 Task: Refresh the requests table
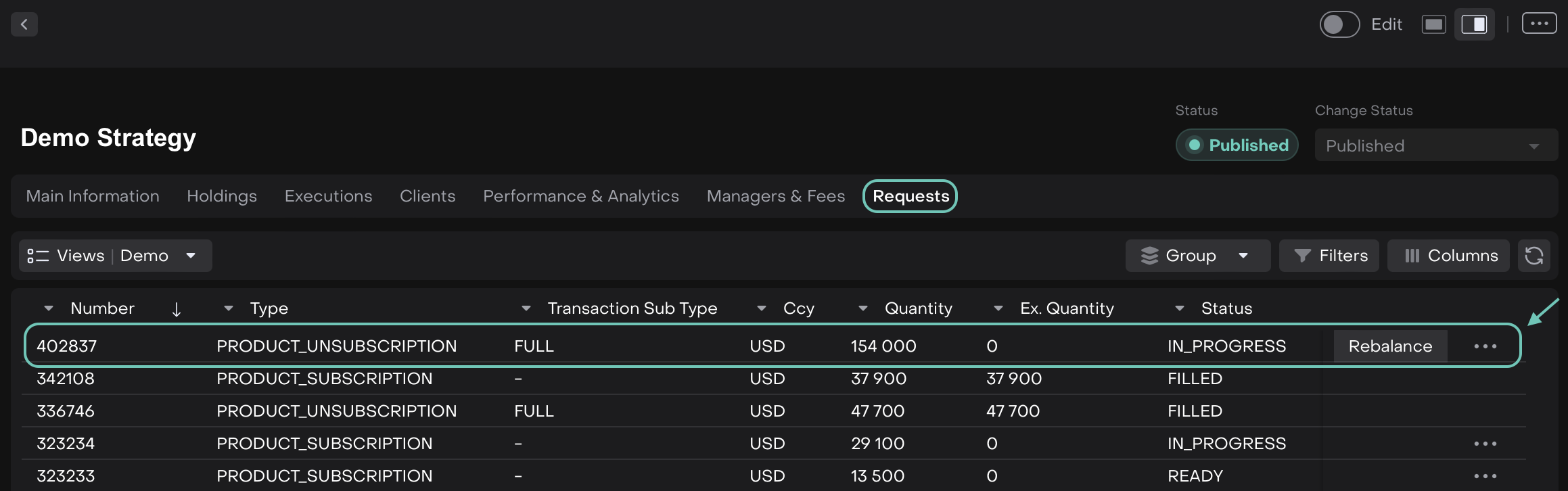(x=1534, y=256)
